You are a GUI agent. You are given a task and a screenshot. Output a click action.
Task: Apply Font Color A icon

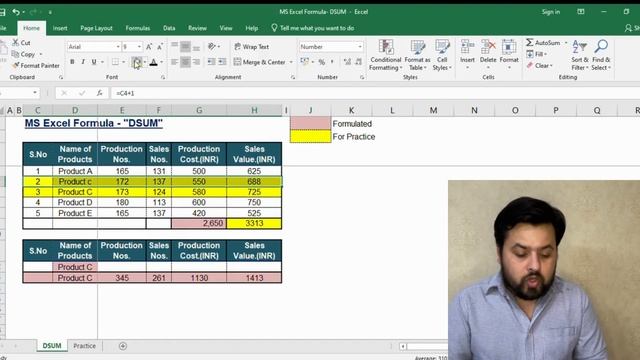(x=153, y=62)
